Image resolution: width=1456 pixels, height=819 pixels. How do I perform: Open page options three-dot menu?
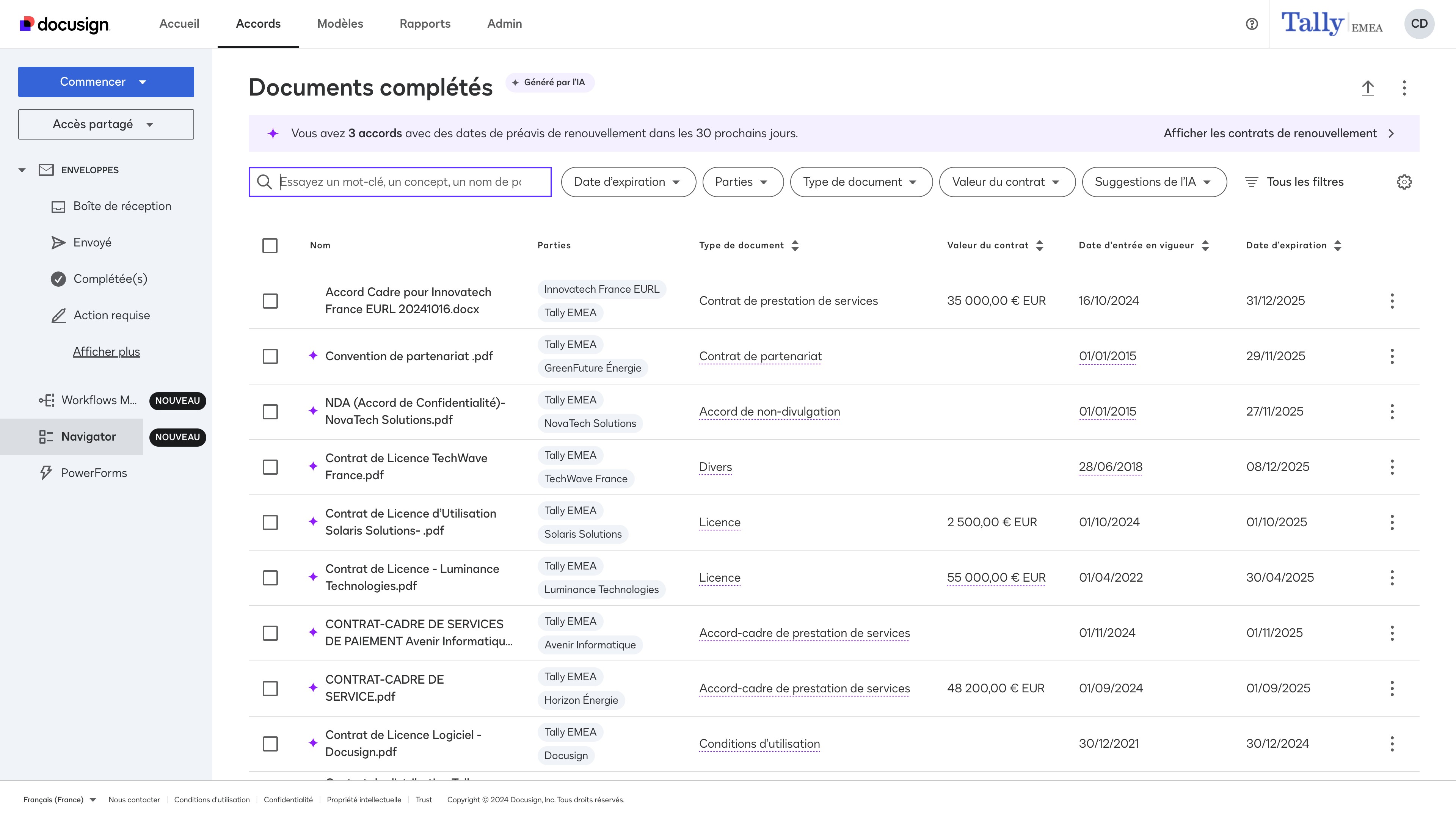[1404, 88]
